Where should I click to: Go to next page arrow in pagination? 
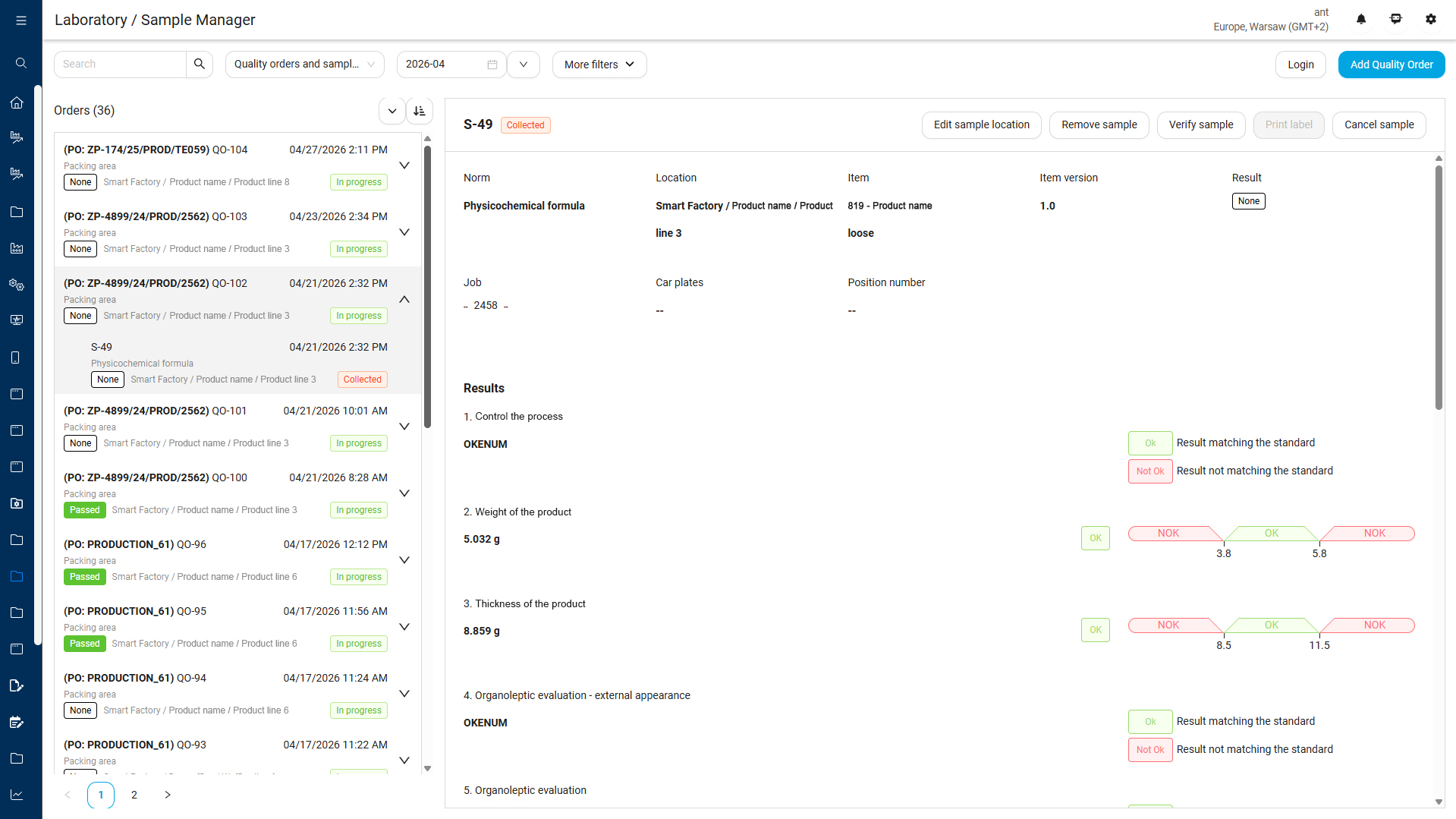pyautogui.click(x=168, y=795)
